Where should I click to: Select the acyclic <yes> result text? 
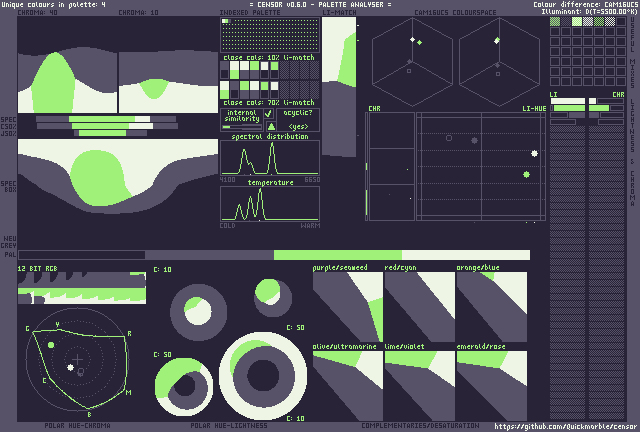tap(298, 127)
